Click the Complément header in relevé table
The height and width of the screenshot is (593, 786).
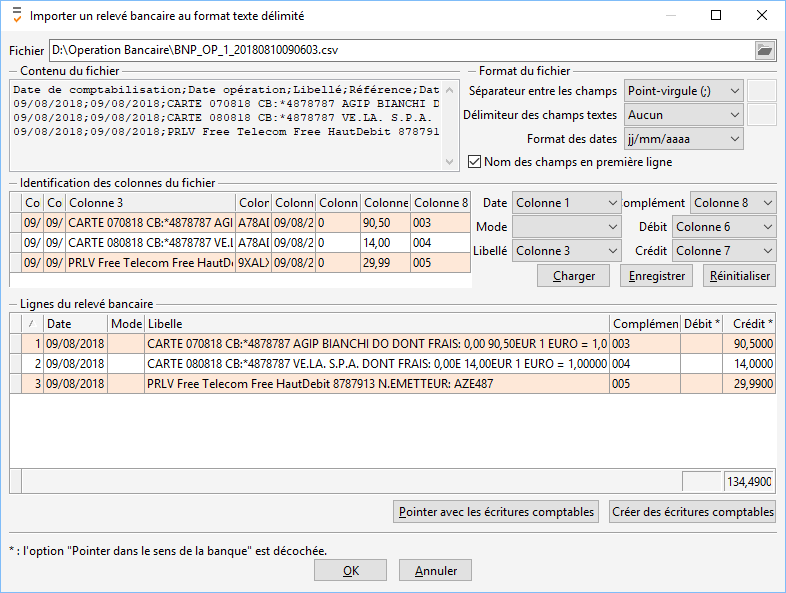click(x=645, y=324)
